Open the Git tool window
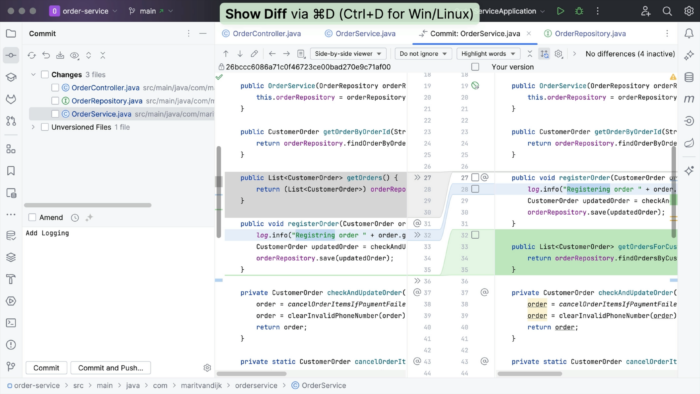The width and height of the screenshot is (700, 394). [x=11, y=366]
